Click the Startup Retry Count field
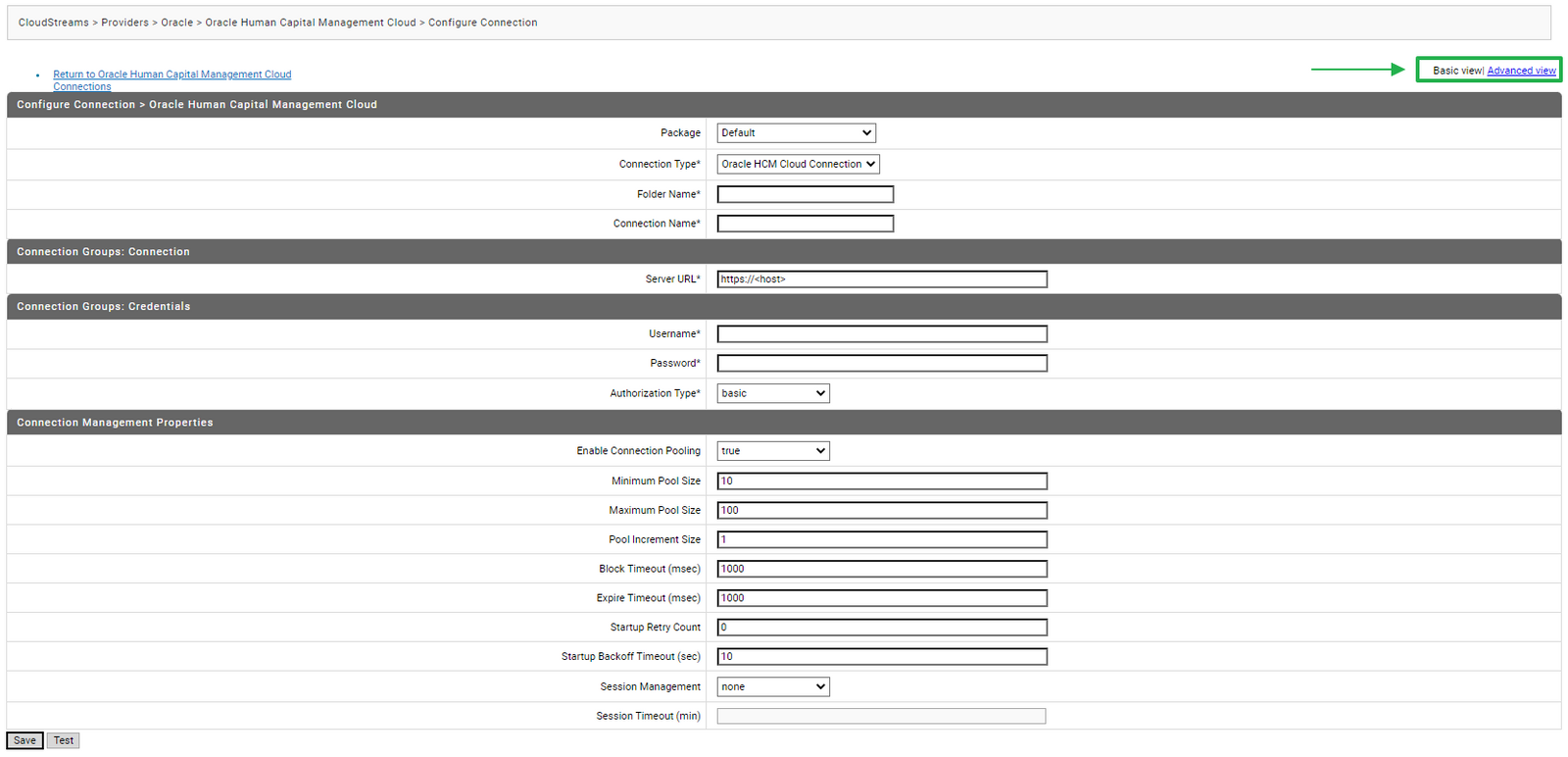The image size is (1568, 757). tap(881, 628)
